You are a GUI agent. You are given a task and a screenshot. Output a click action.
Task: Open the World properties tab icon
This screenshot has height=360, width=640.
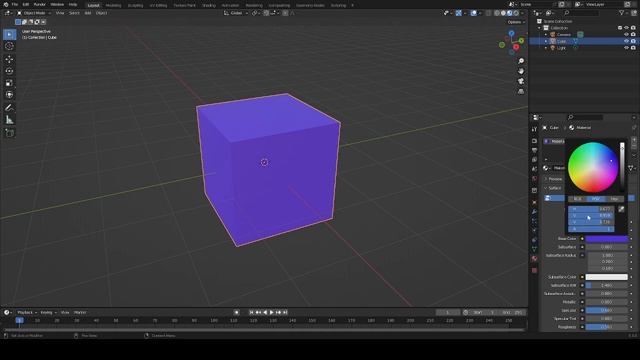click(x=534, y=178)
